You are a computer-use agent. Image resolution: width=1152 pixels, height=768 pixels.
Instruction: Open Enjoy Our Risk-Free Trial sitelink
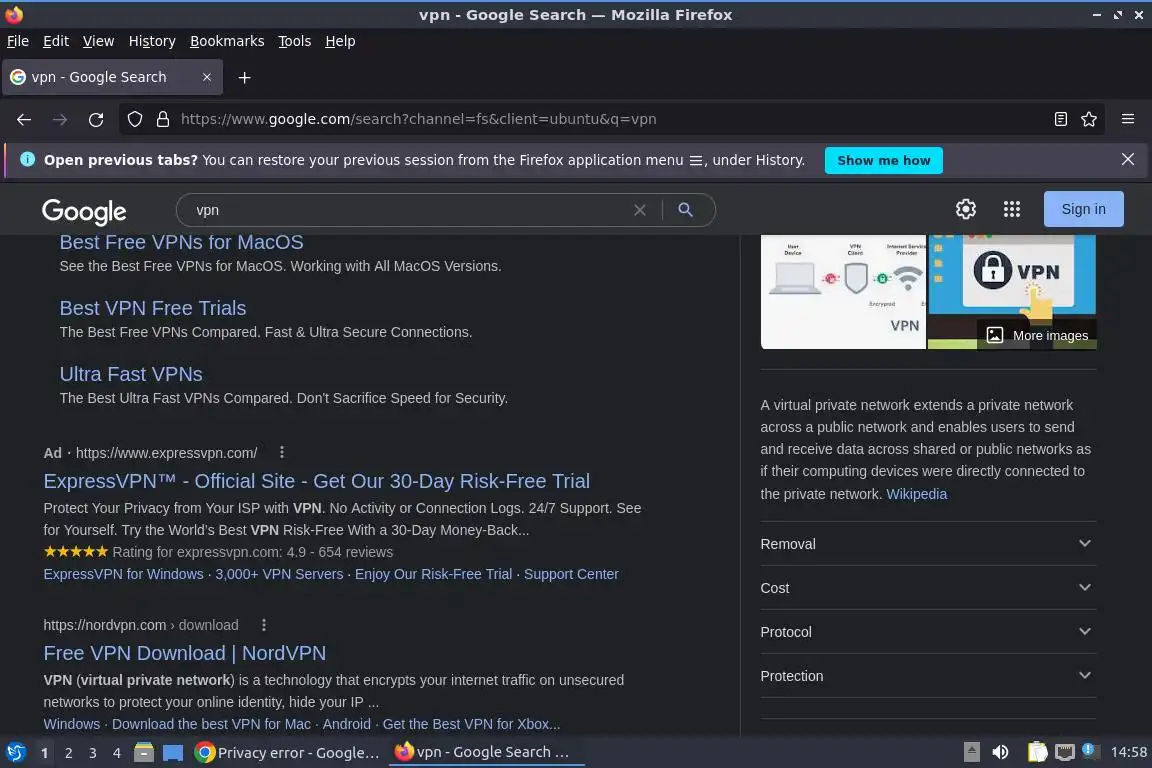tap(433, 574)
